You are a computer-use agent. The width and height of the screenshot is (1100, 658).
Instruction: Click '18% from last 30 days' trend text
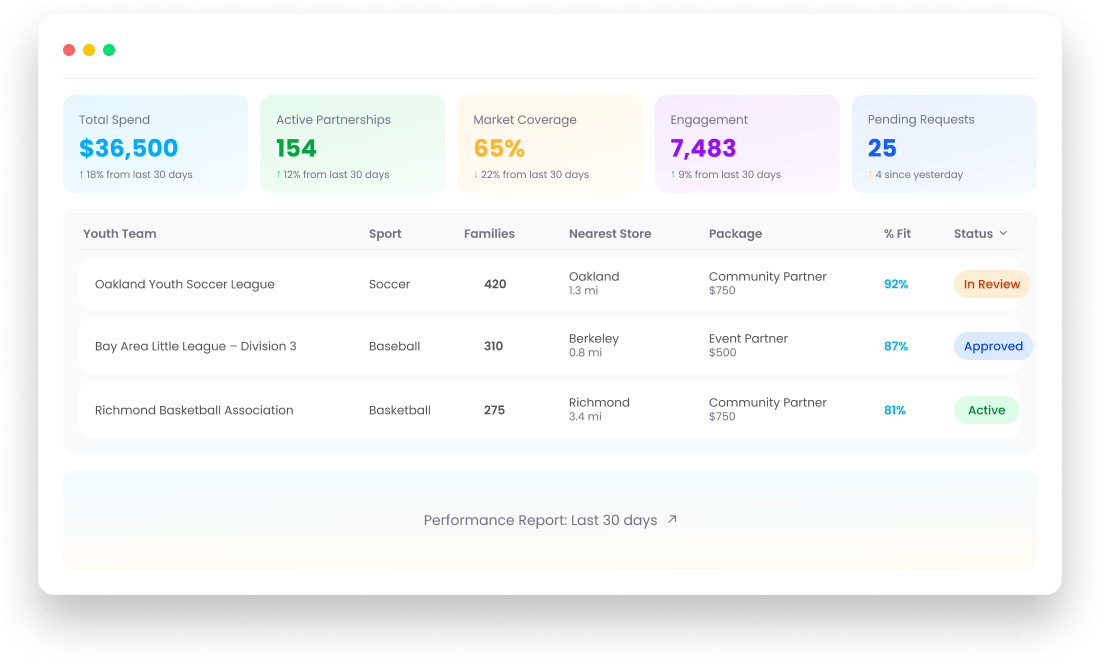(139, 175)
